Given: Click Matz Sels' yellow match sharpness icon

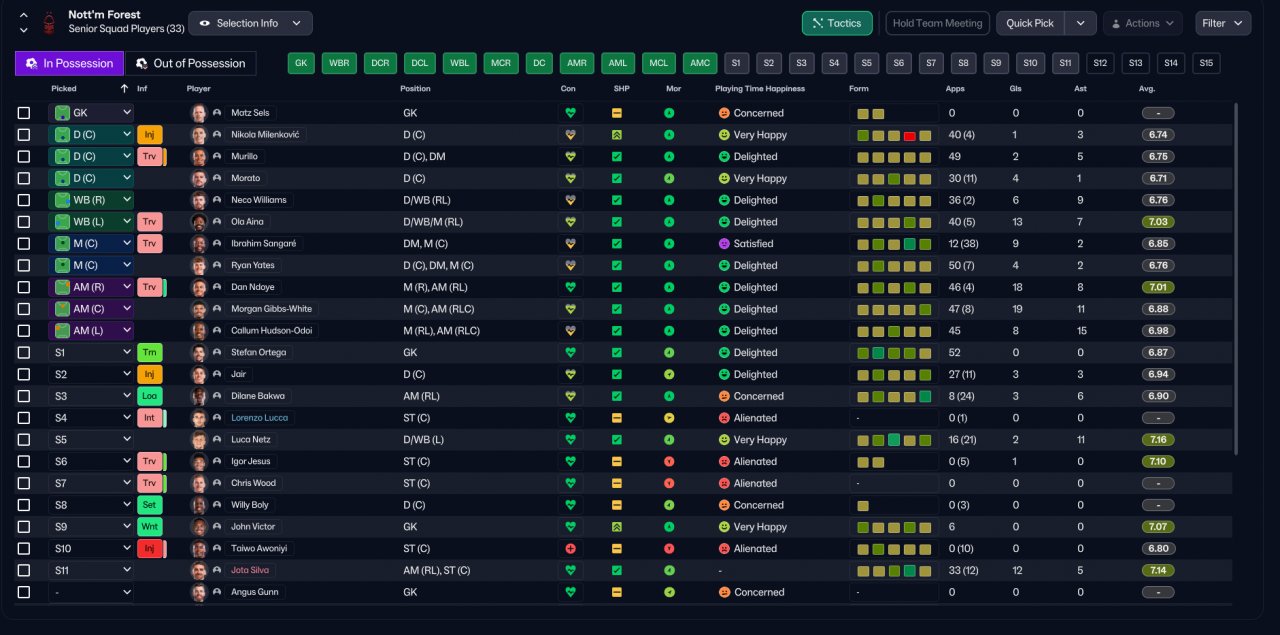Looking at the screenshot, I should [617, 113].
